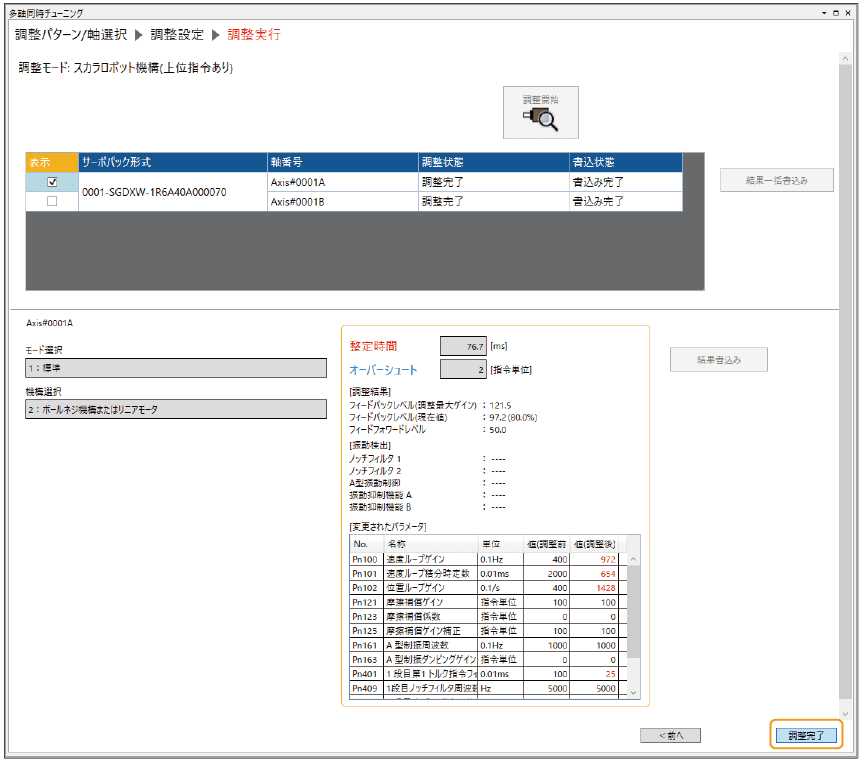Click the <前へ back button
The width and height of the screenshot is (860, 759).
[670, 735]
